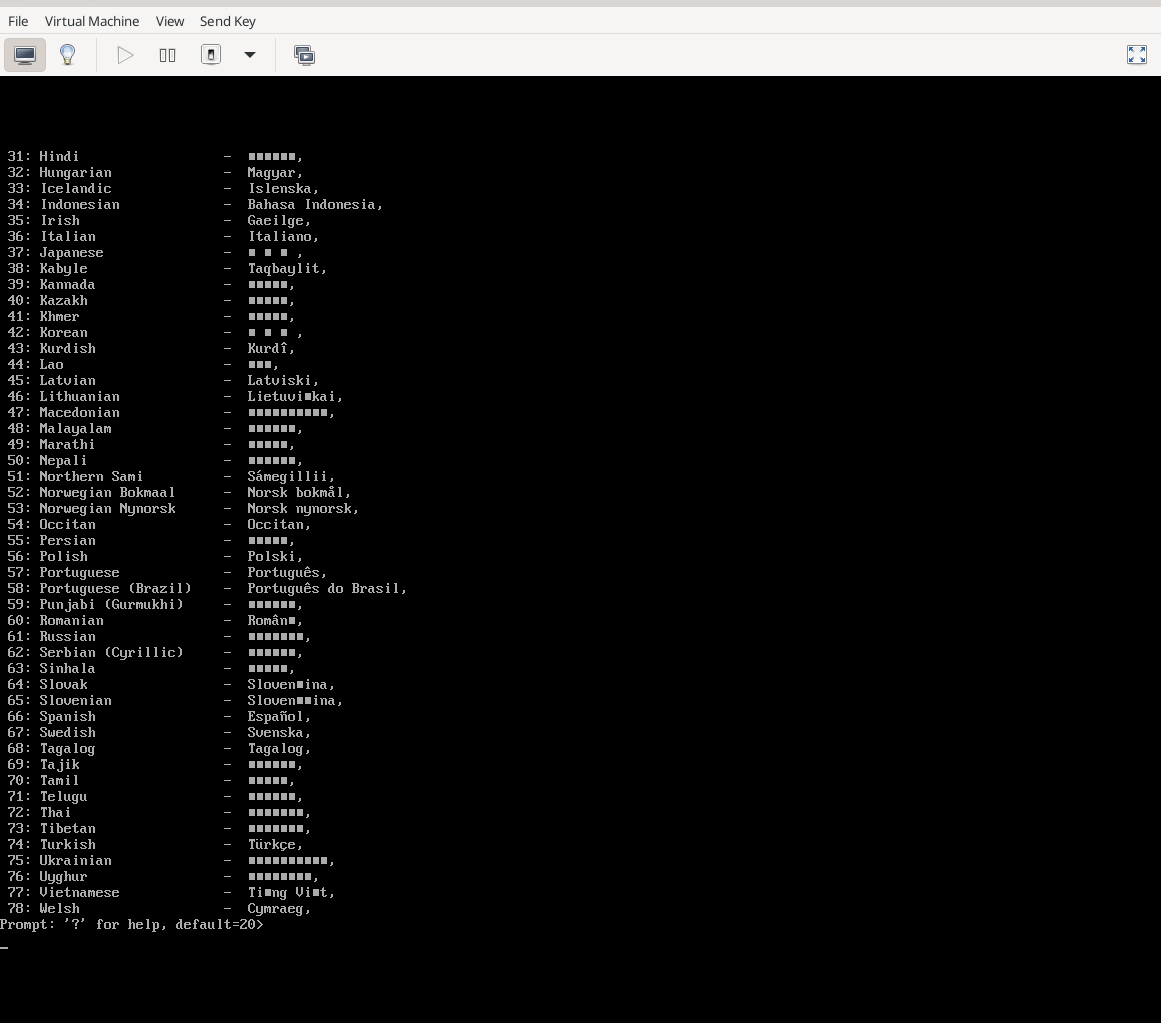Click the '33: Icelandic' row
Image resolution: width=1161 pixels, height=1023 pixels.
[163, 189]
